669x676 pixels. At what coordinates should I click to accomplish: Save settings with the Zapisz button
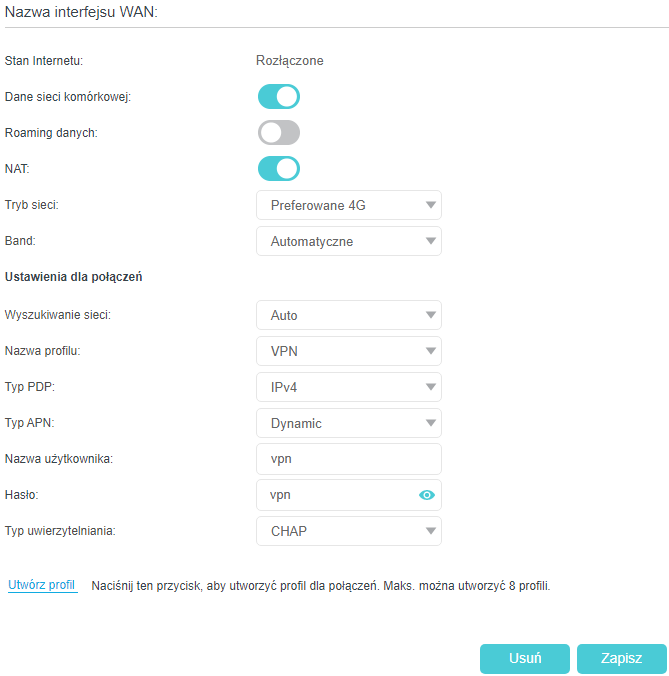[x=621, y=658]
